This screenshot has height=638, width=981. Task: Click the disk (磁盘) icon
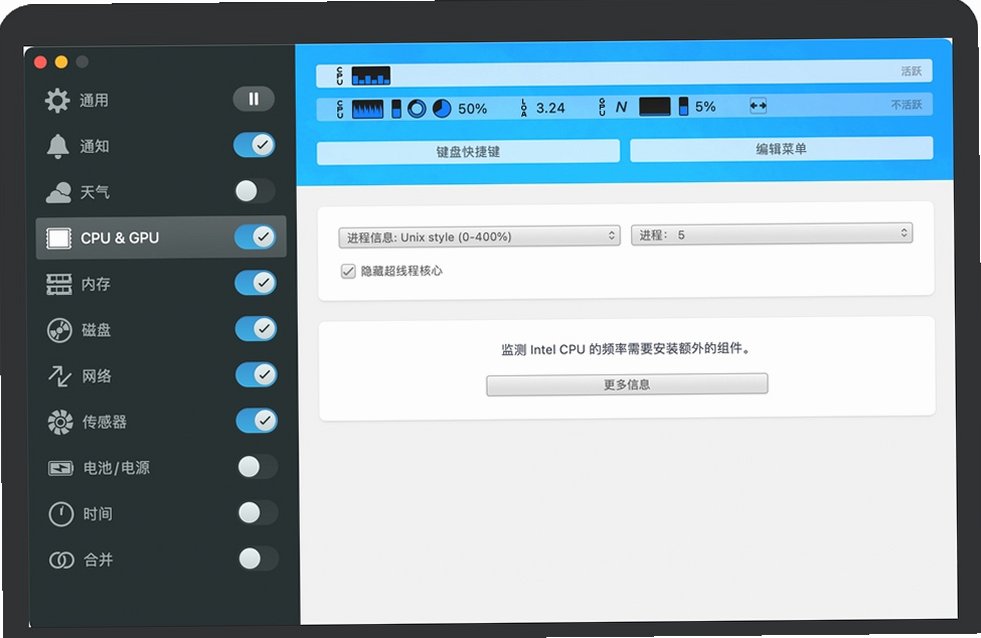[59, 330]
